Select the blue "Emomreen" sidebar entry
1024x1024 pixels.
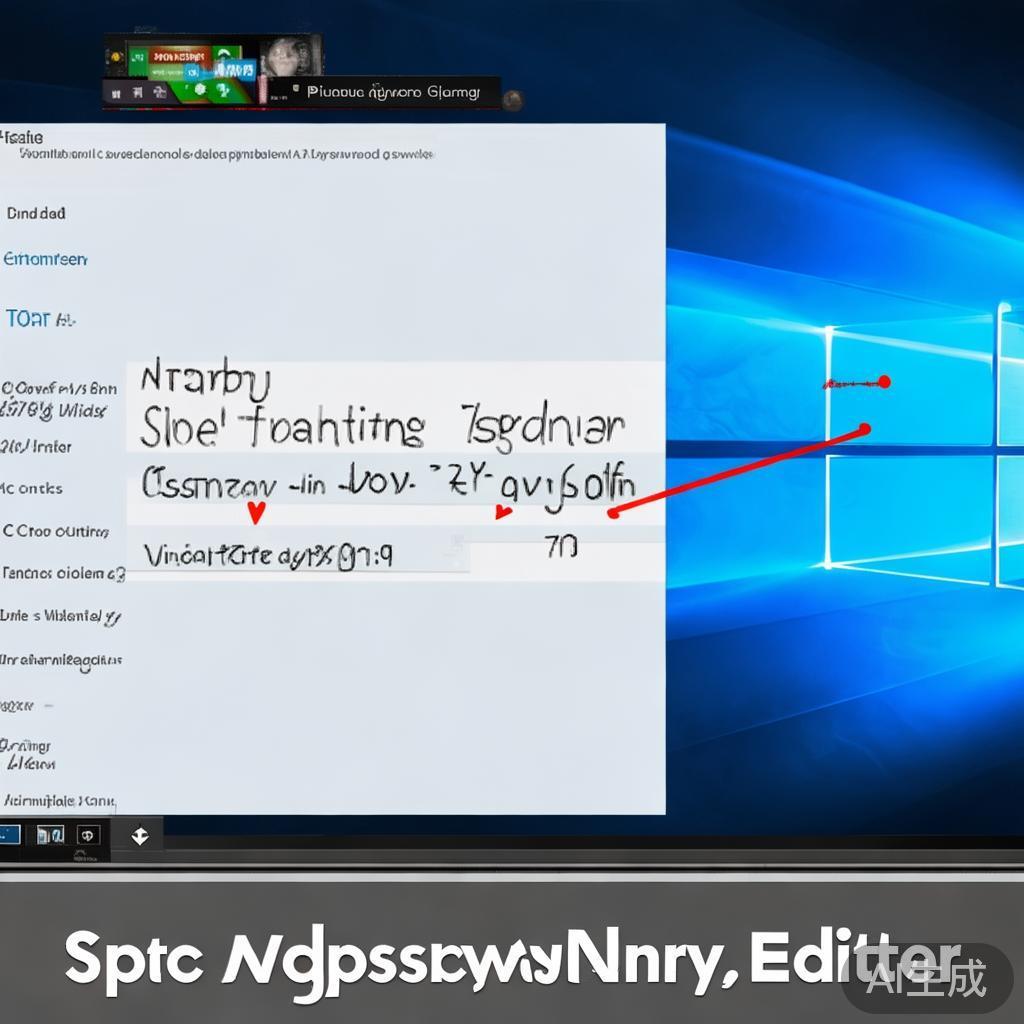46,259
